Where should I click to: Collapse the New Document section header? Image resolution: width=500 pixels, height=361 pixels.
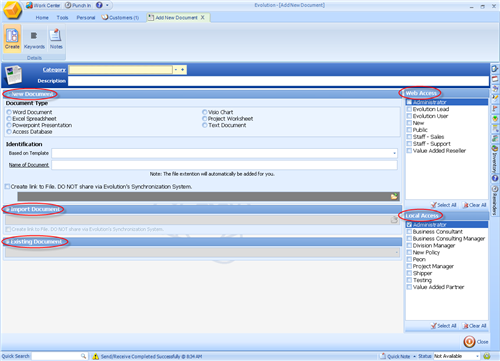point(202,94)
